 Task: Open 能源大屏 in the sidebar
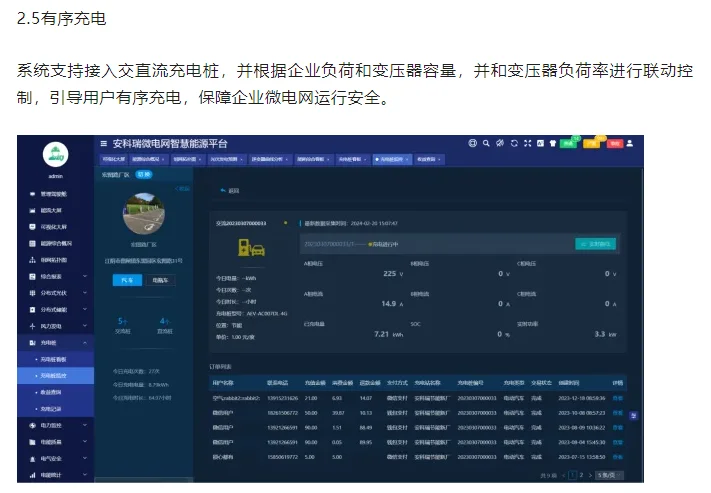[51, 210]
